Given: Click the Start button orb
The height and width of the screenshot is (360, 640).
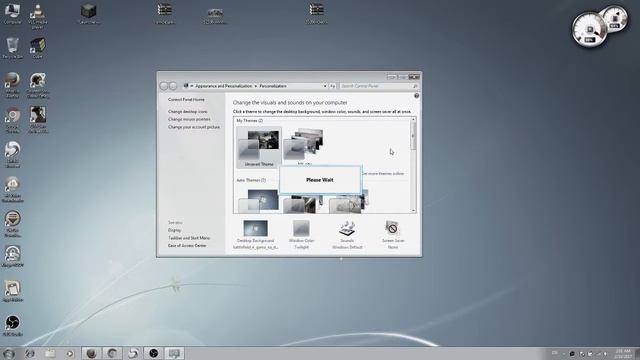Looking at the screenshot, I should point(9,353).
